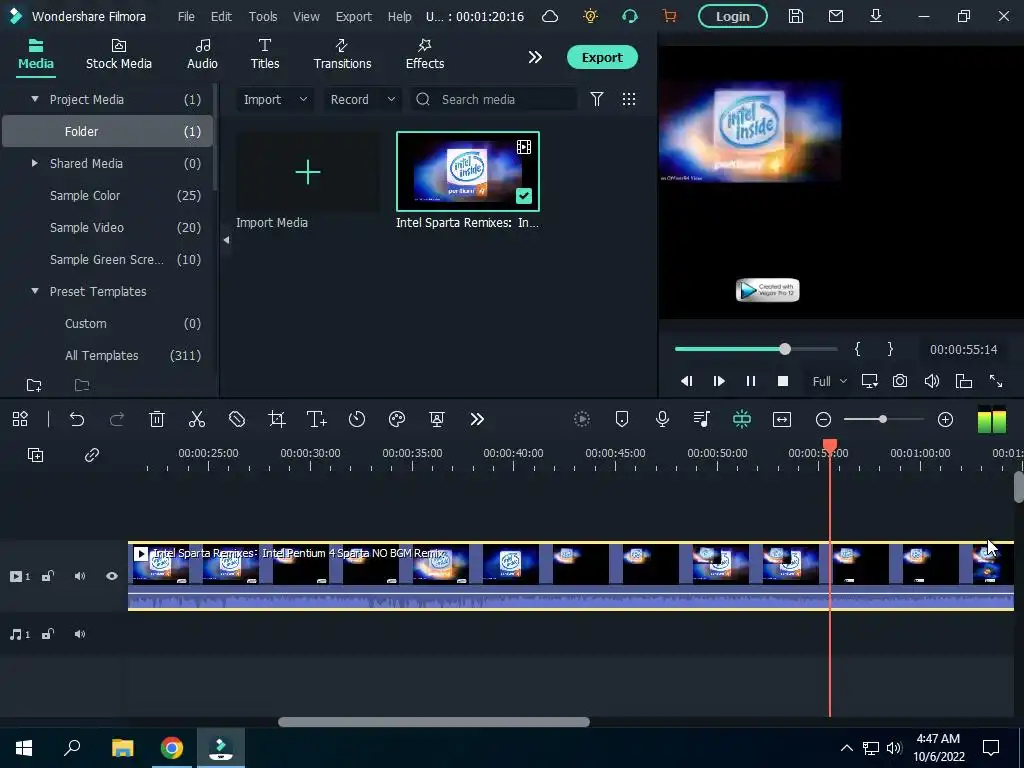Screen dimensions: 1024x768
Task: Open cloud storage icon
Action: (x=551, y=16)
